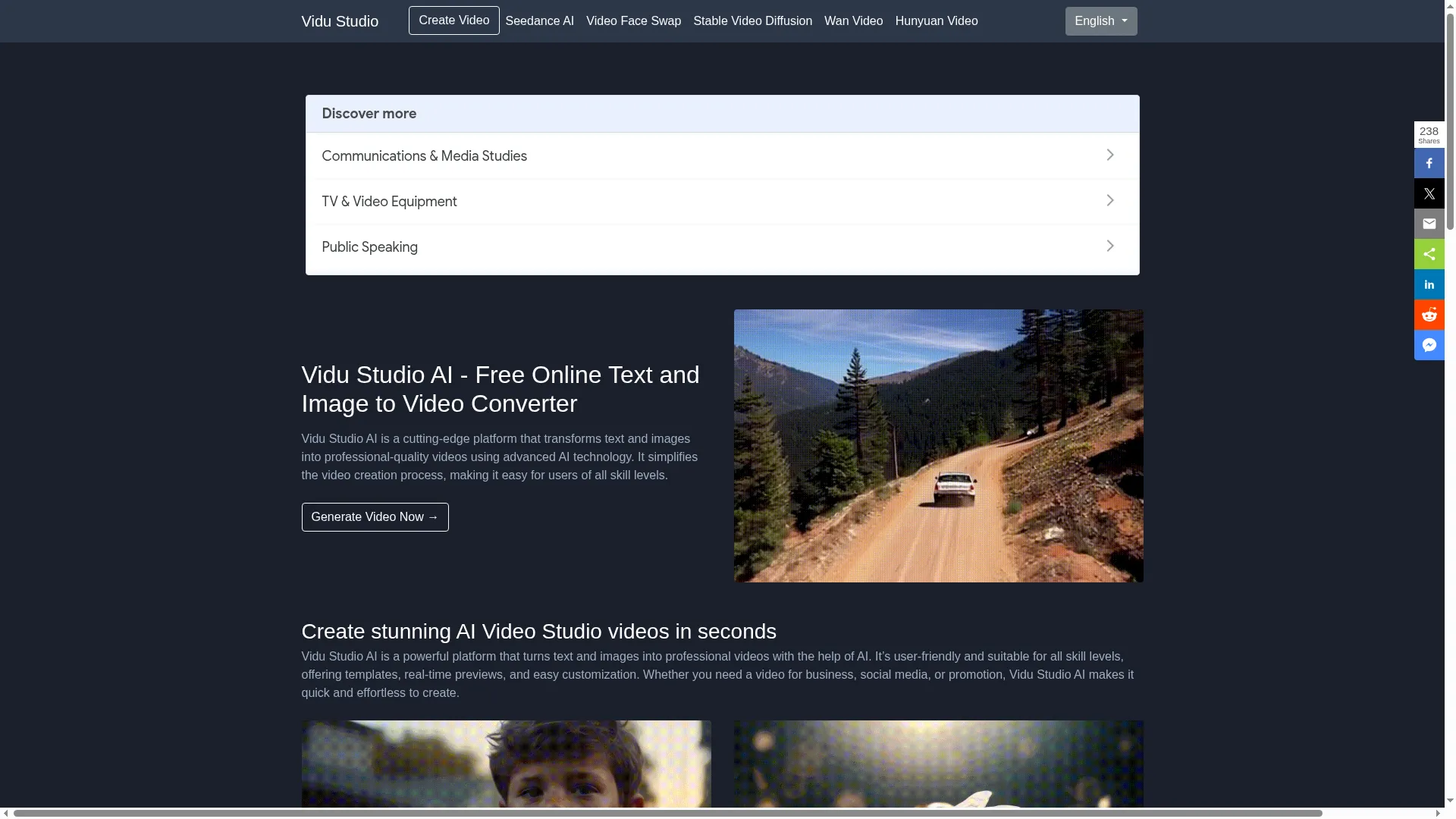Viewport: 1456px width, 819px height.
Task: Click the Discover more heading
Action: click(x=369, y=114)
